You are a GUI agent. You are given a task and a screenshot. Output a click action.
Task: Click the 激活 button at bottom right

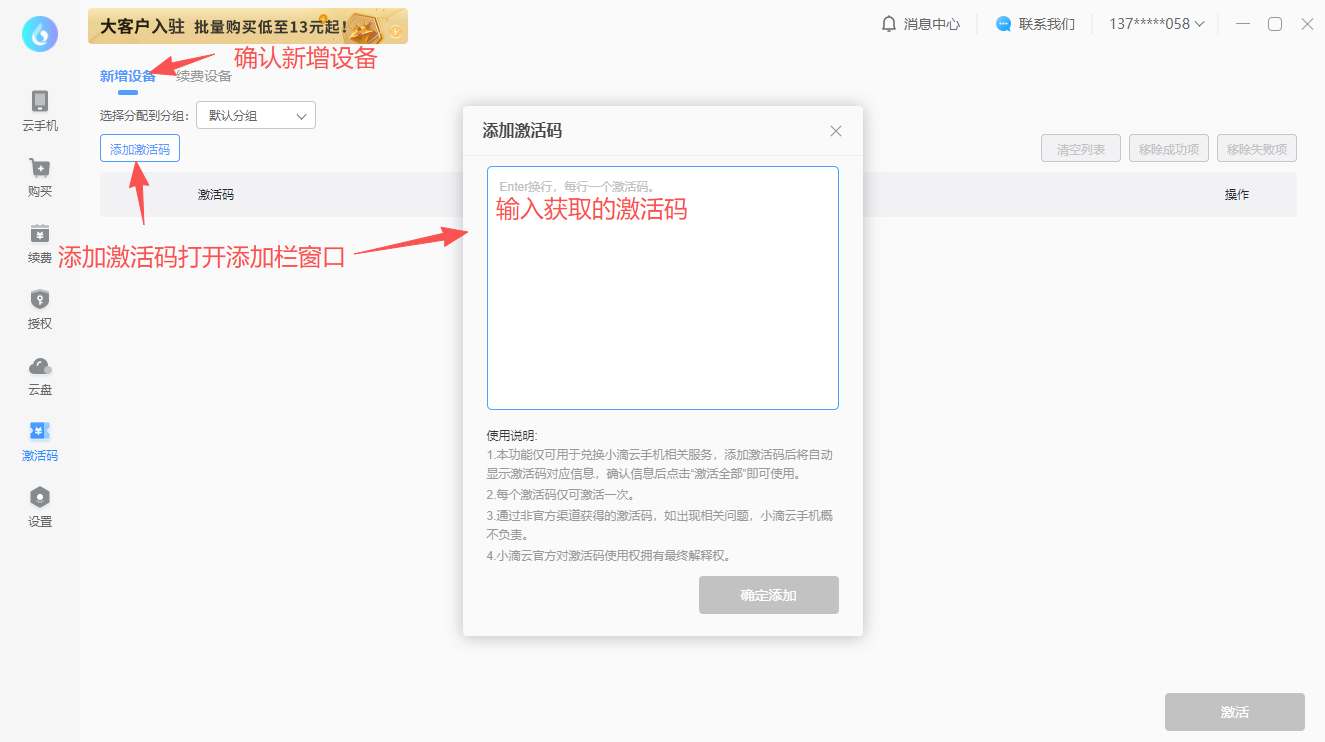(1234, 712)
